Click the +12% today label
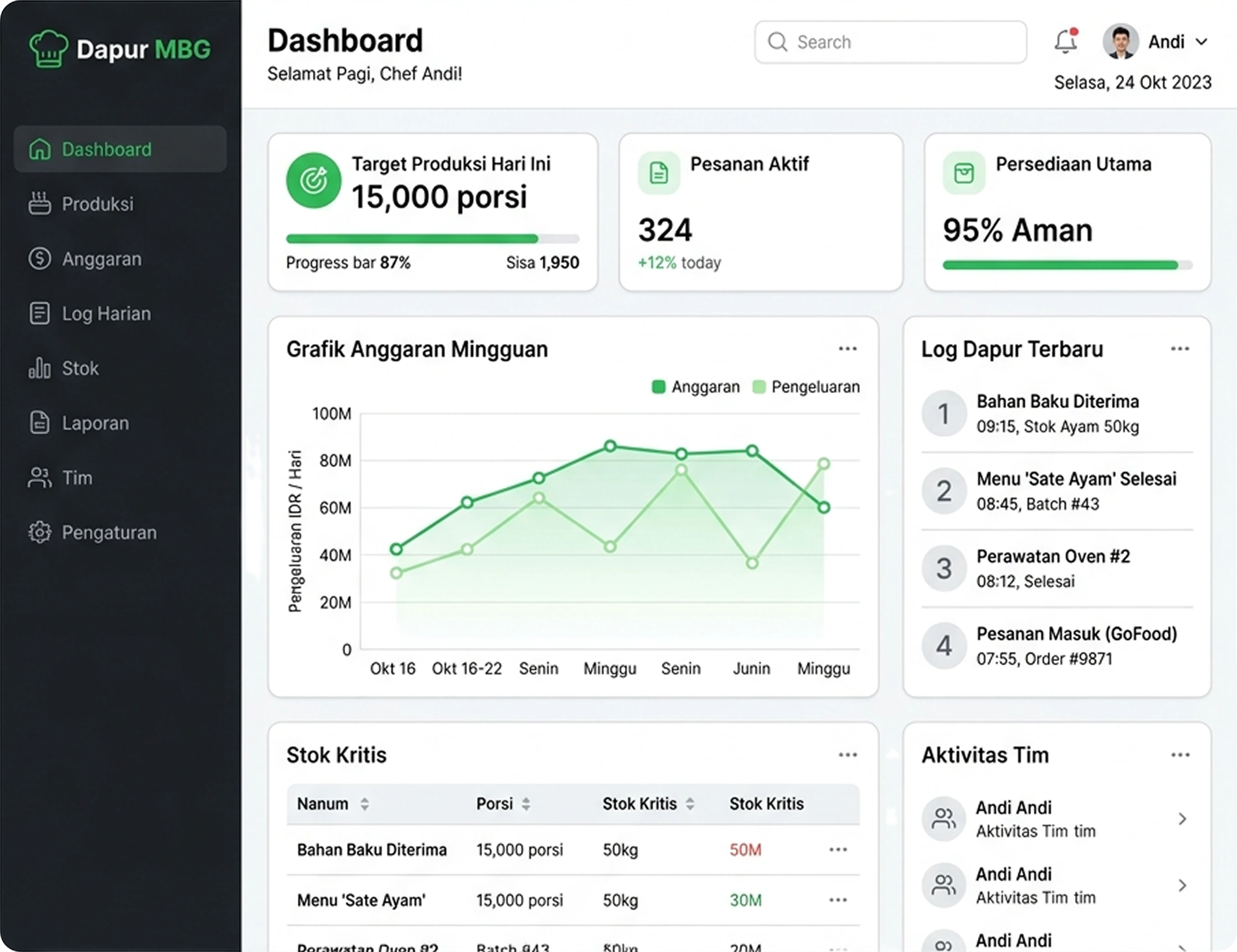The height and width of the screenshot is (952, 1237). pos(680,263)
